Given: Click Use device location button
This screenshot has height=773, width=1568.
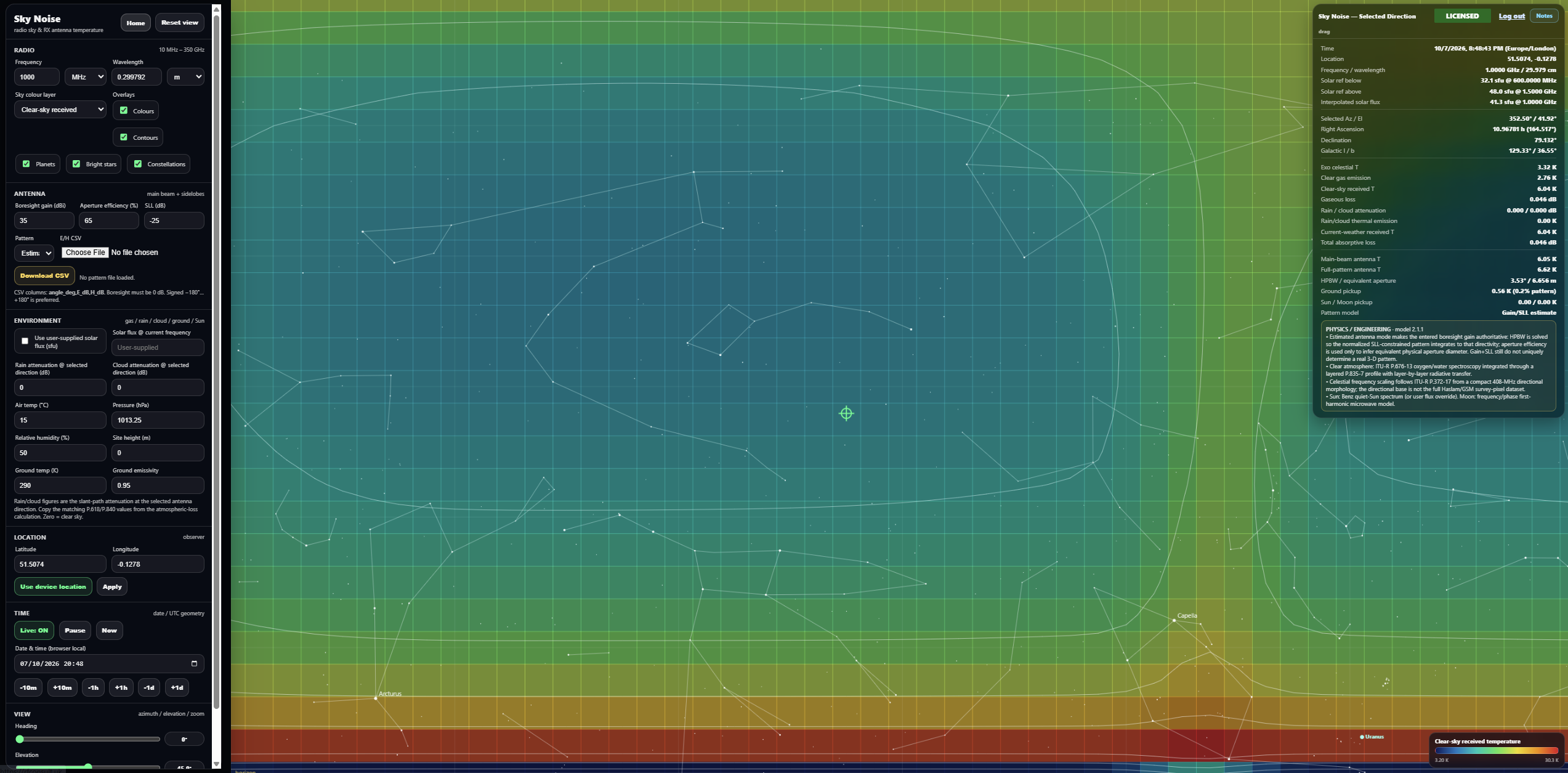Looking at the screenshot, I should [x=53, y=586].
